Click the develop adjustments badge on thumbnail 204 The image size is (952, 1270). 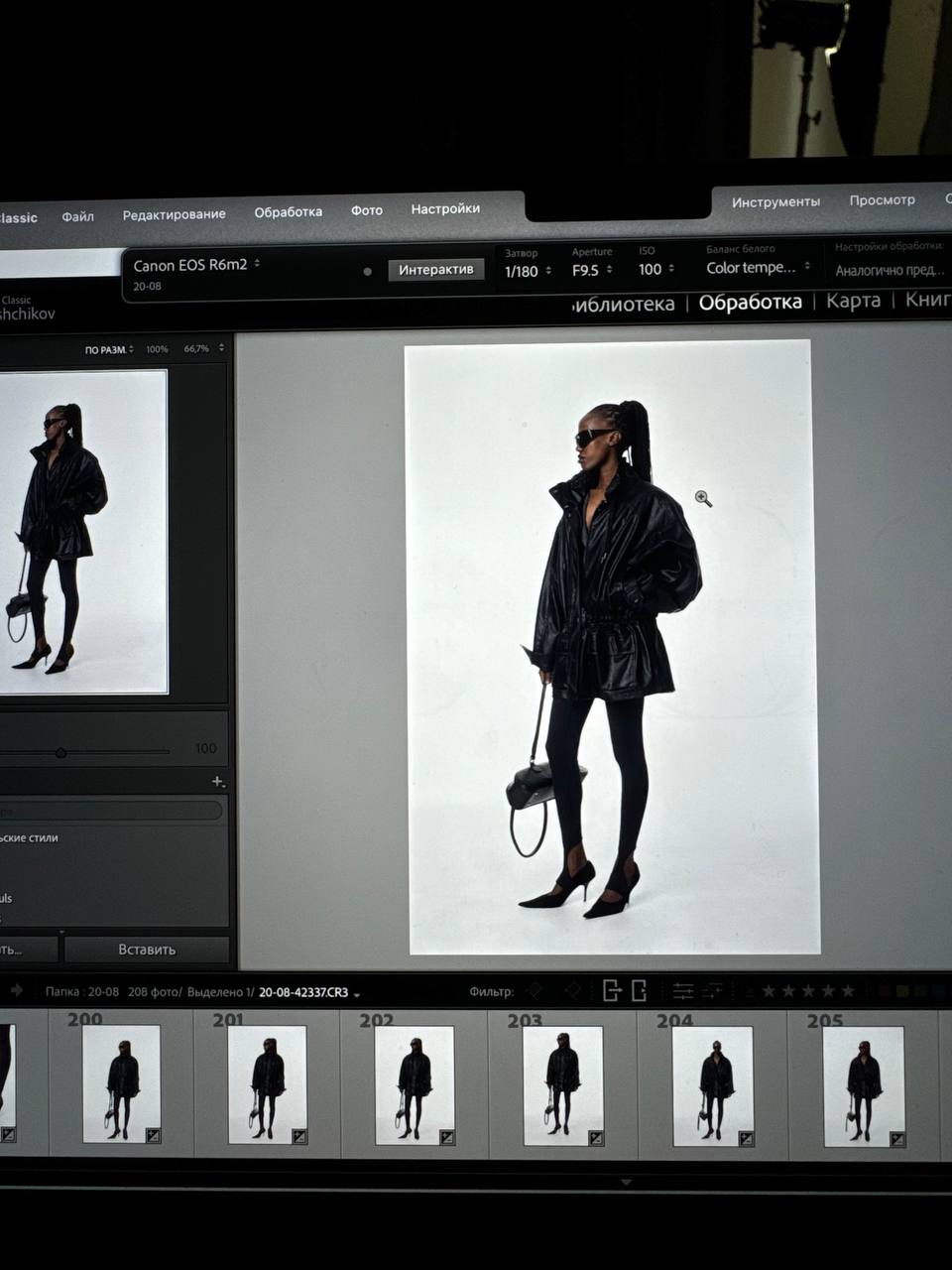[746, 1139]
